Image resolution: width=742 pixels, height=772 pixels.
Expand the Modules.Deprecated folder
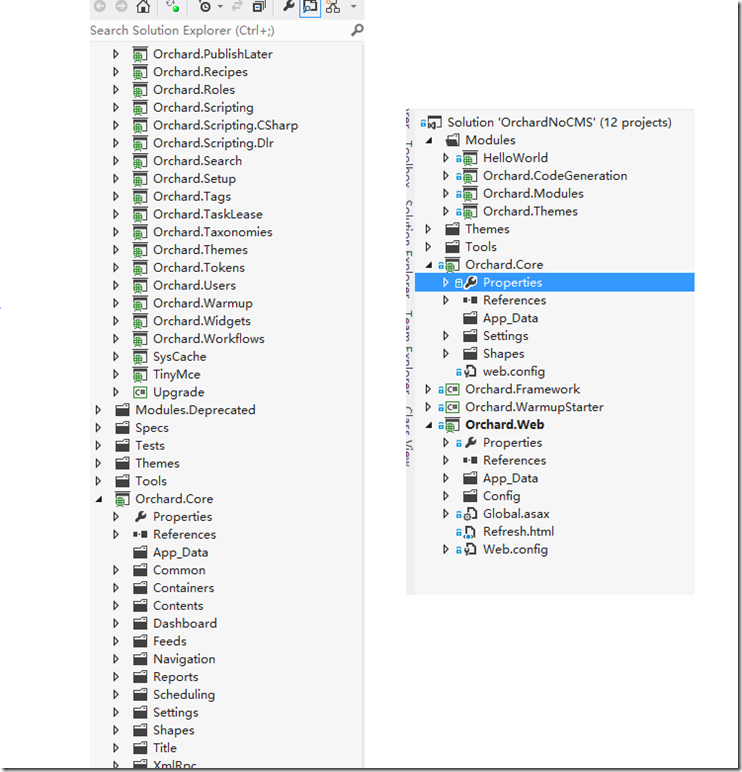point(98,410)
